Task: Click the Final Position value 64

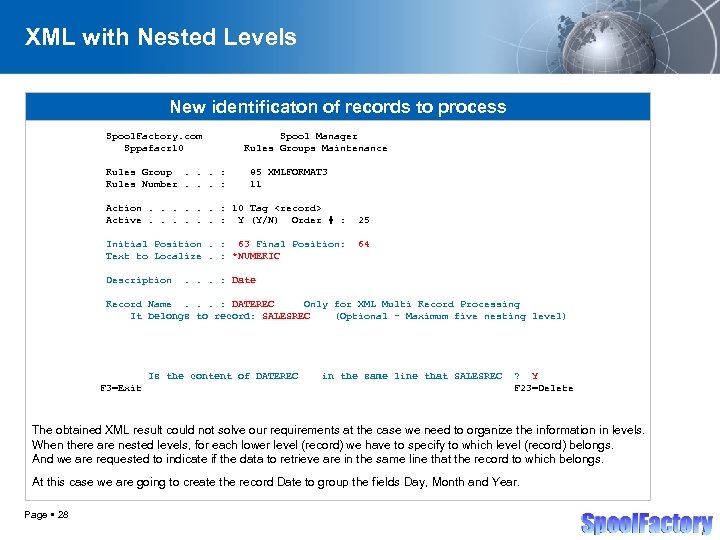Action: (364, 244)
